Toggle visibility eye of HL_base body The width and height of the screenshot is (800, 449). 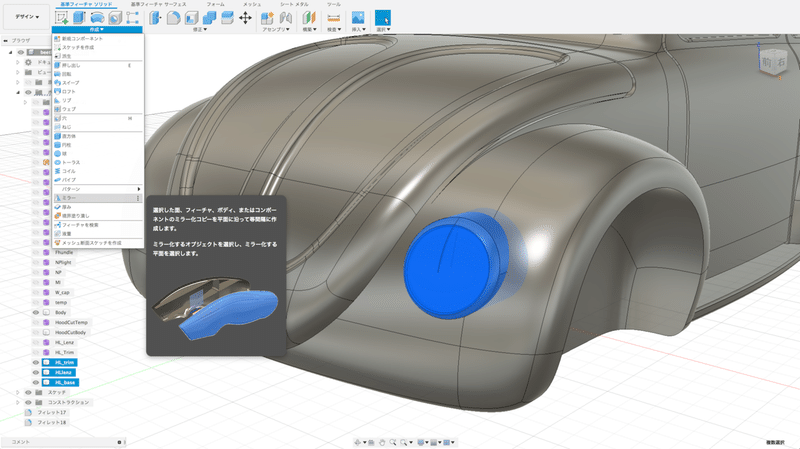pyautogui.click(x=36, y=382)
